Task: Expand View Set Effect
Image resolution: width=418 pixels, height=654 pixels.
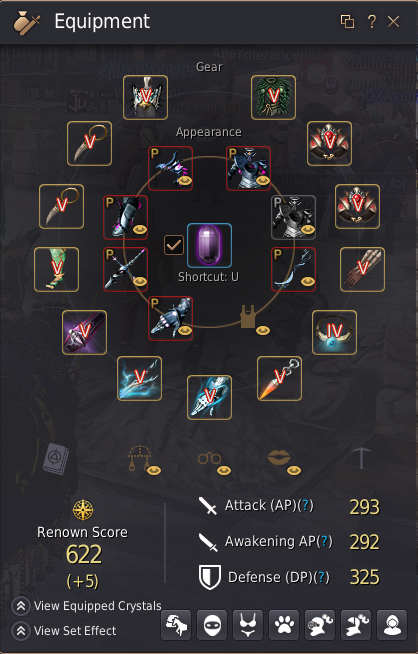Action: point(64,631)
